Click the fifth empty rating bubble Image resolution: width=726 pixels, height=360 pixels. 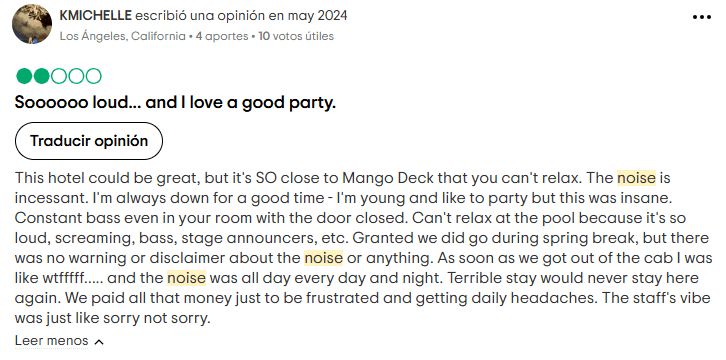pos(94,76)
